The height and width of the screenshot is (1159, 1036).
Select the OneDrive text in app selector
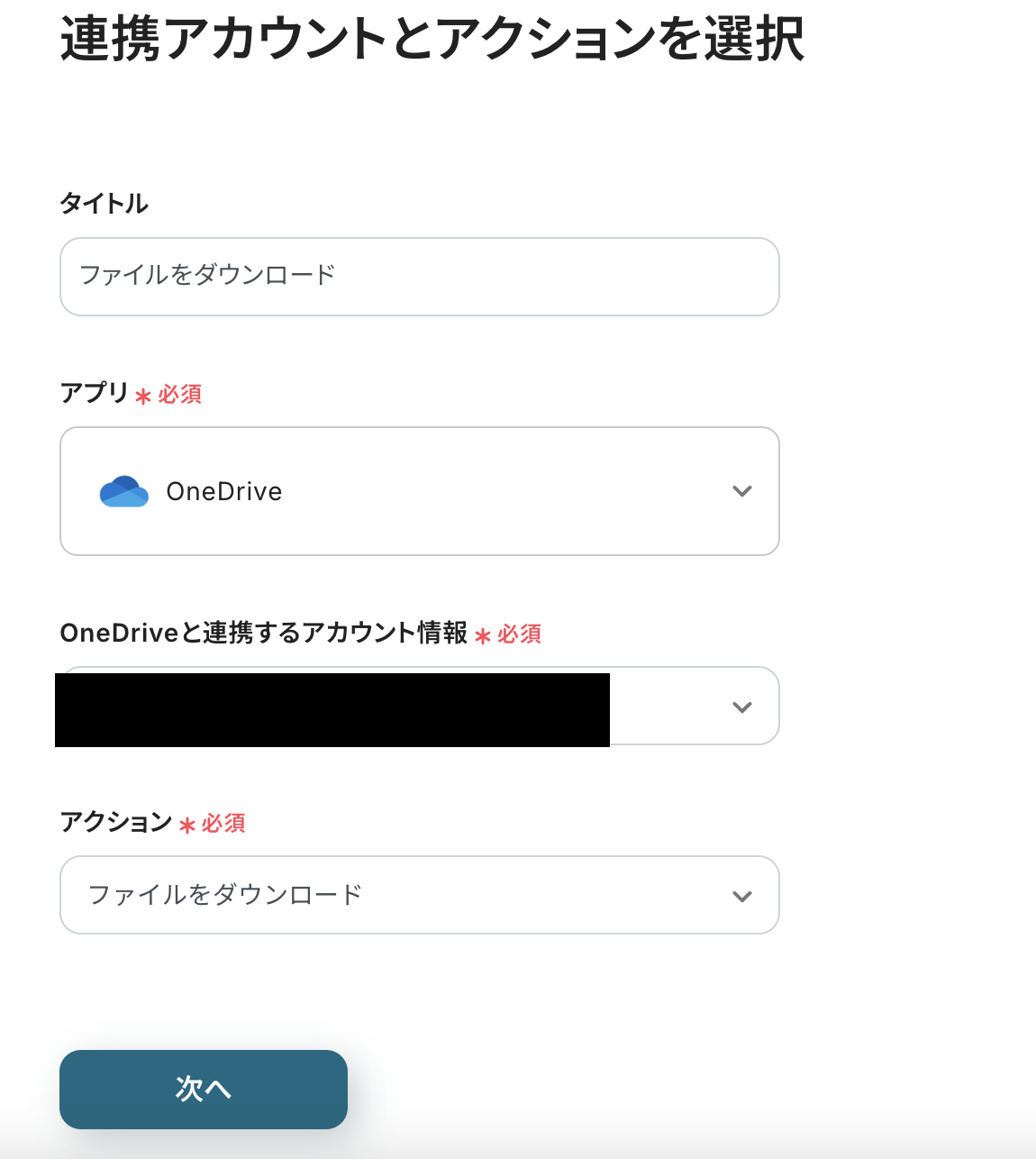point(224,491)
